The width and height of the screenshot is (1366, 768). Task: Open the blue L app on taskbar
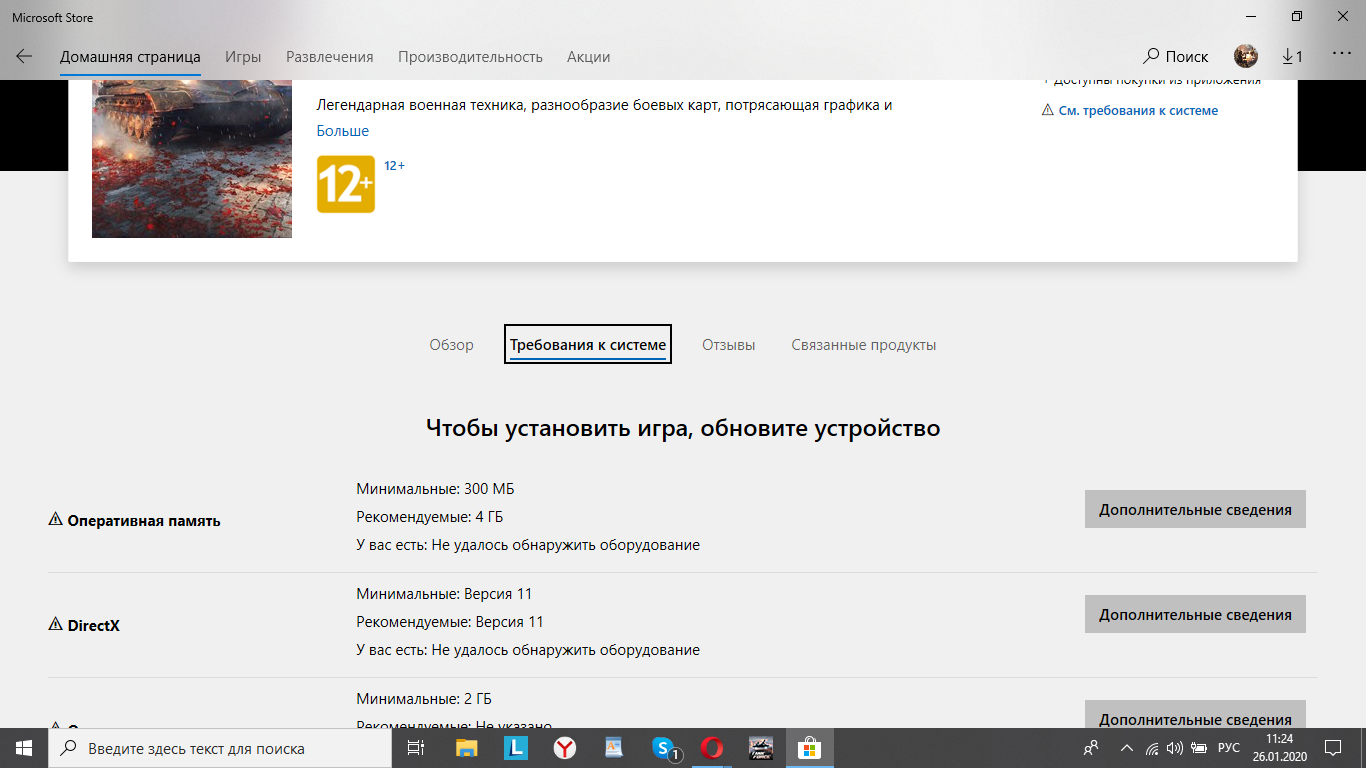pyautogui.click(x=515, y=748)
